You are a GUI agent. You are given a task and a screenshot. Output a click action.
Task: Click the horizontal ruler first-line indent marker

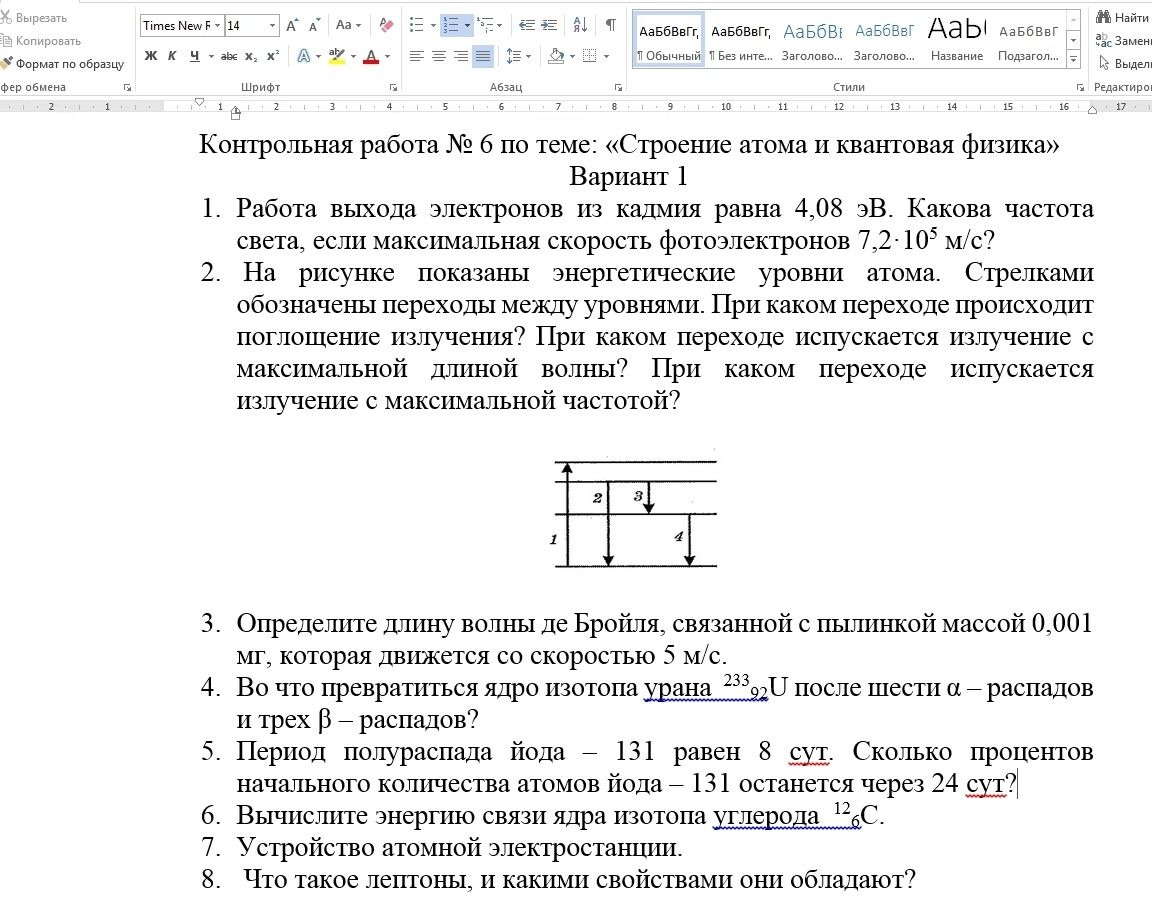(199, 102)
